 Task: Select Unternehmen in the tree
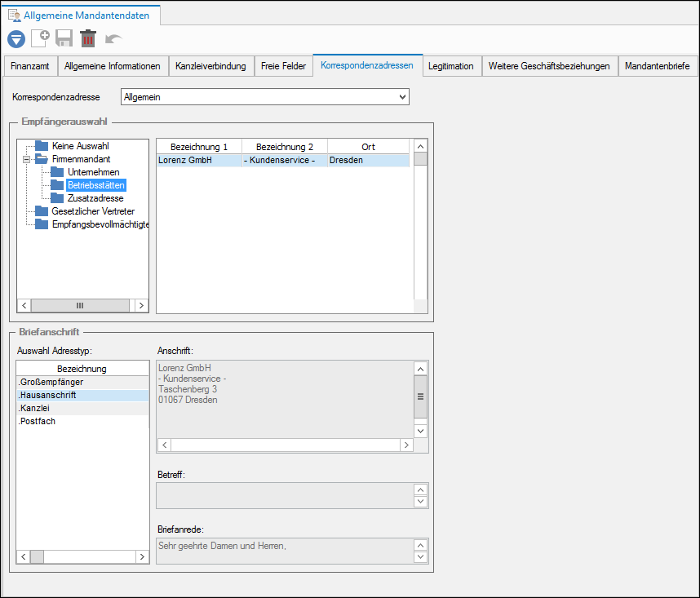pyautogui.click(x=93, y=172)
